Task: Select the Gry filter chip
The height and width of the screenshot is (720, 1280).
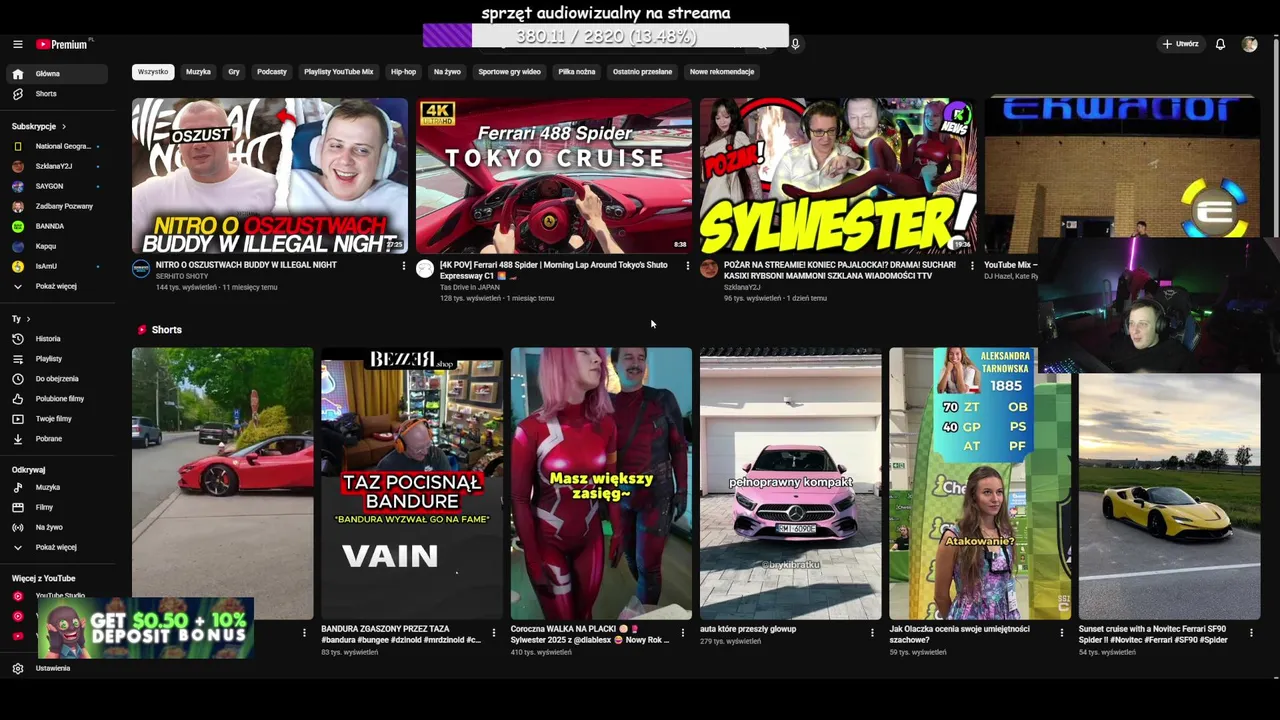Action: tap(234, 72)
